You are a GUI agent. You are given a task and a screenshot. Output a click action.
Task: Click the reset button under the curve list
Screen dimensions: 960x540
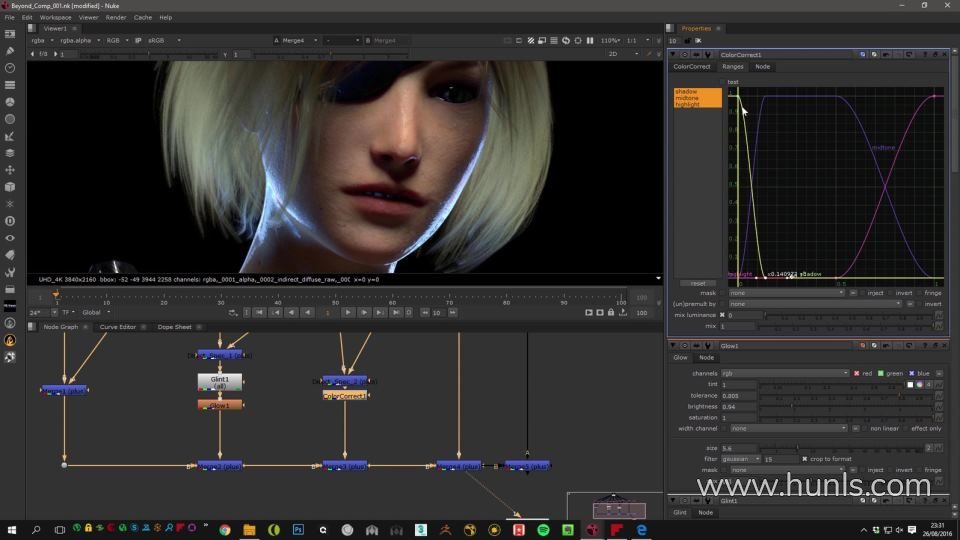(x=698, y=283)
